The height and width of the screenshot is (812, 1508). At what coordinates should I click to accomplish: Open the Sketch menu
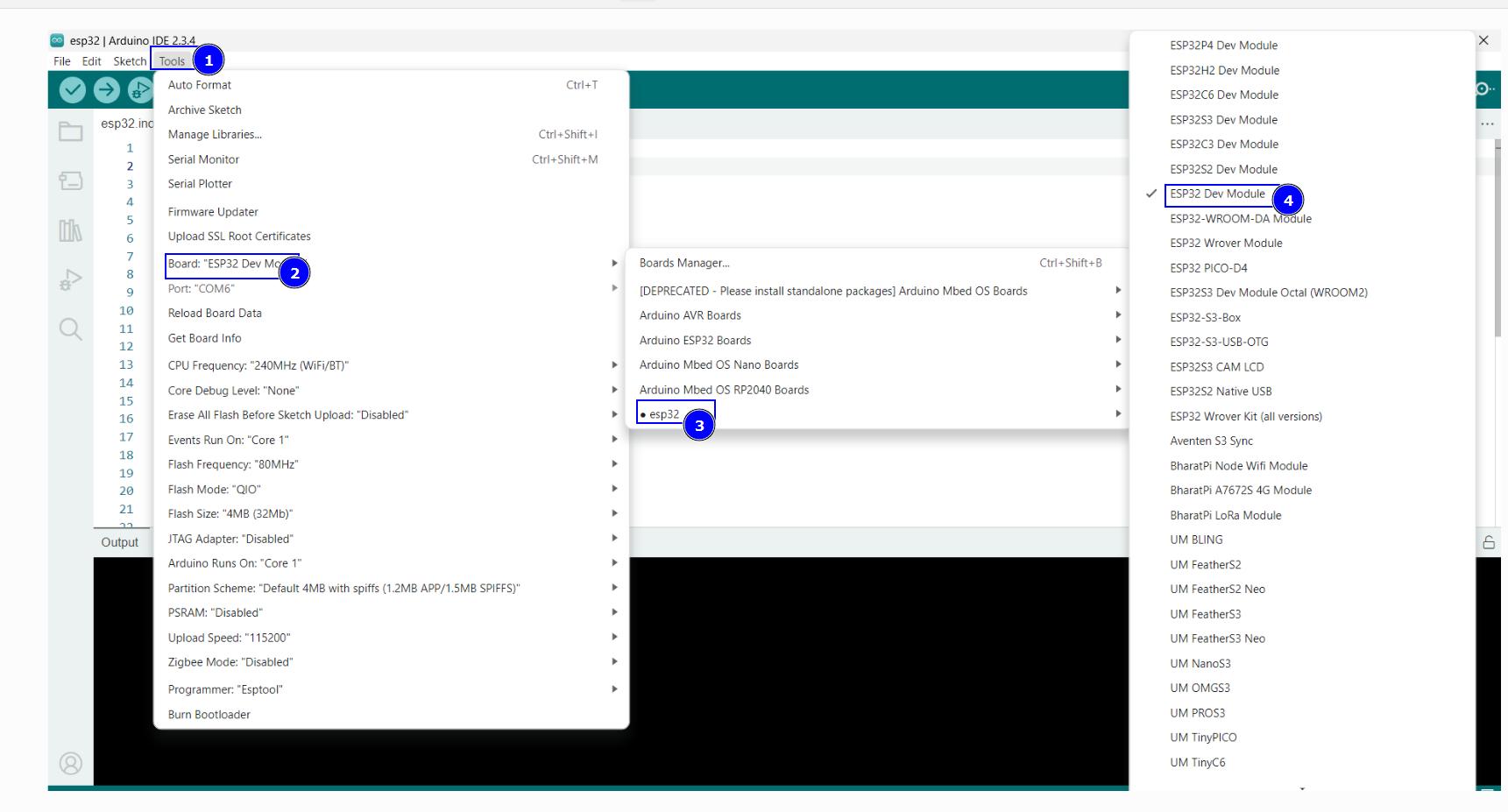(130, 61)
